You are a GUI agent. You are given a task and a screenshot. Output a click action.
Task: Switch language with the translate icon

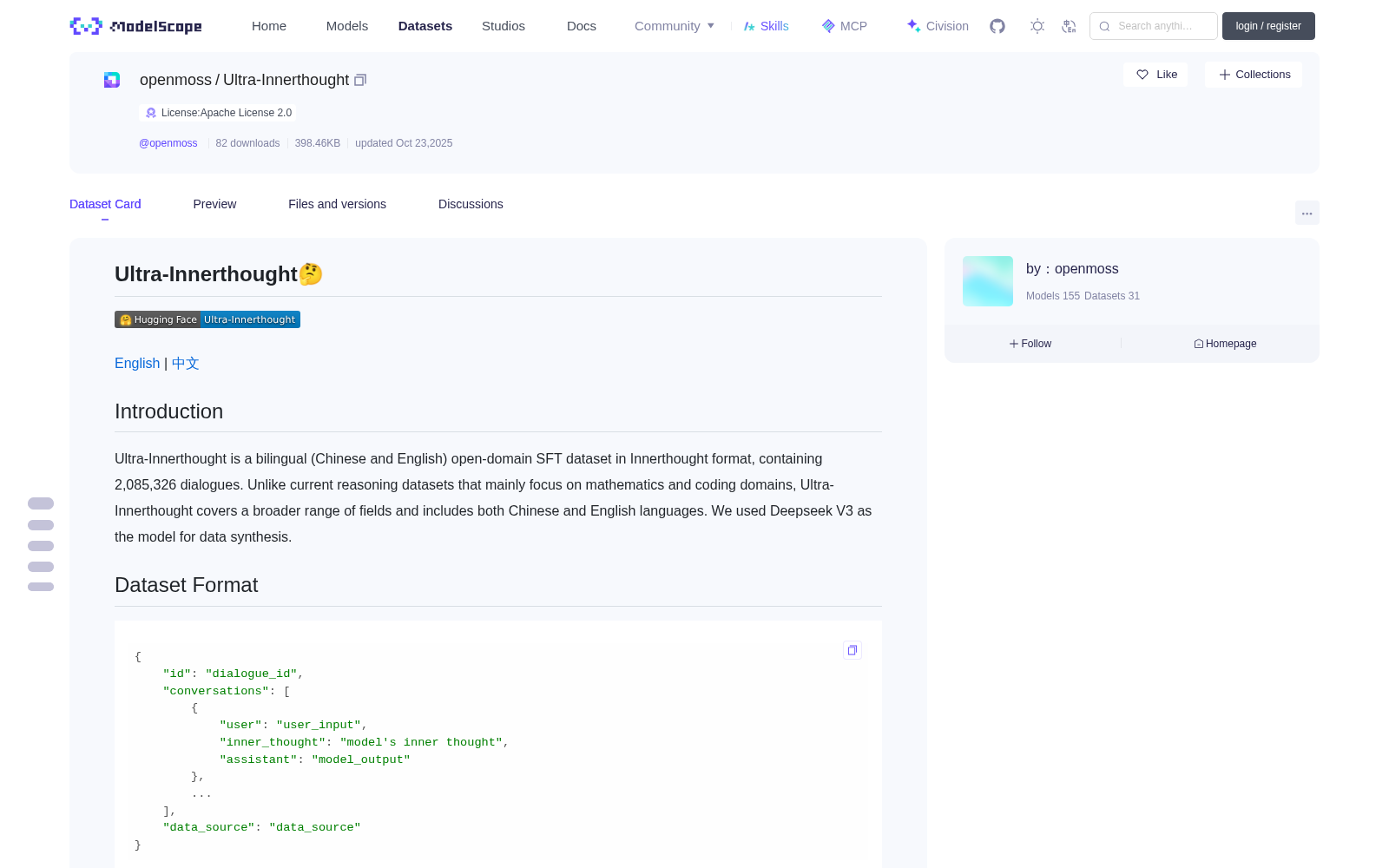[x=1070, y=26]
